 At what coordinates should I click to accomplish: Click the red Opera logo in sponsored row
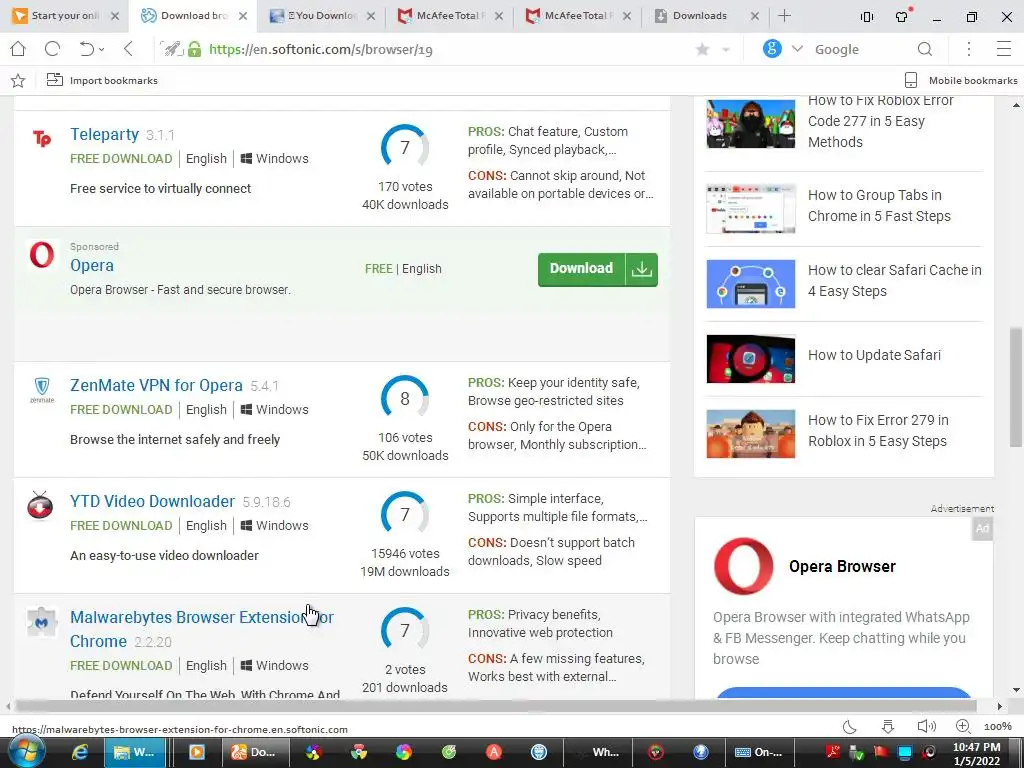tap(42, 255)
